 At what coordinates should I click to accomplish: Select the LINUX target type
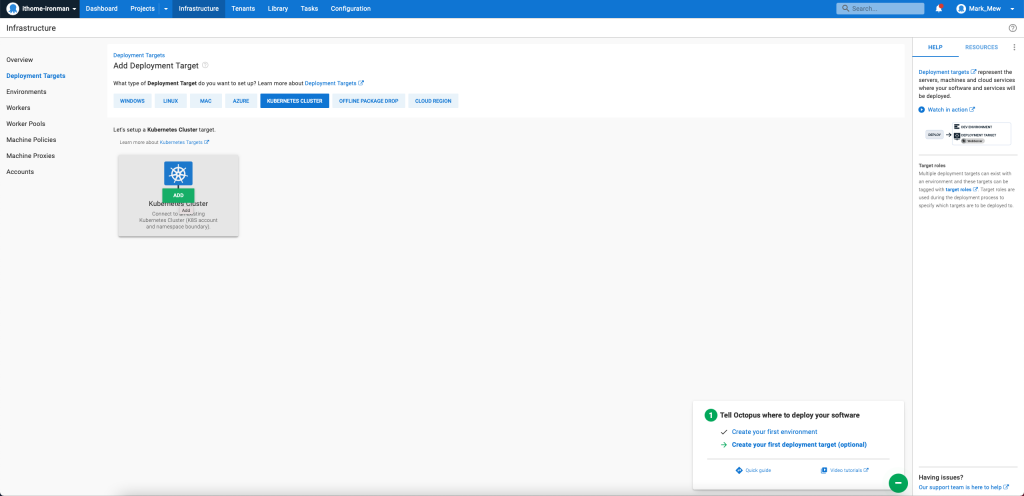(170, 101)
